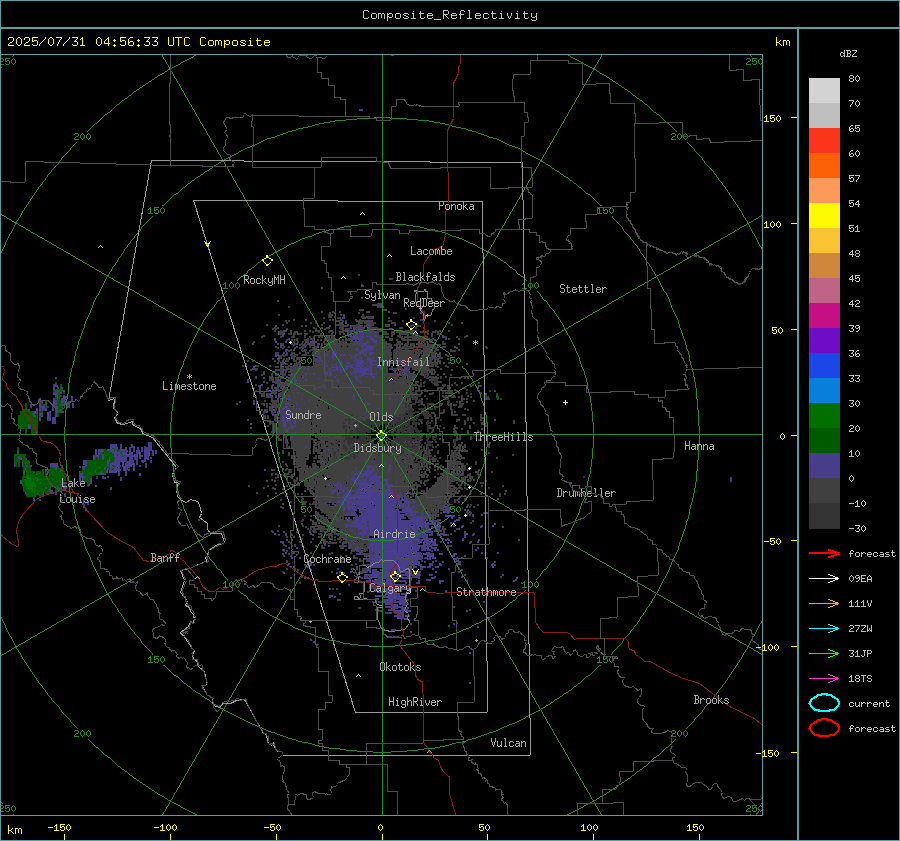Click the Calgary city label
Viewport: 900px width, 841px height.
click(390, 588)
